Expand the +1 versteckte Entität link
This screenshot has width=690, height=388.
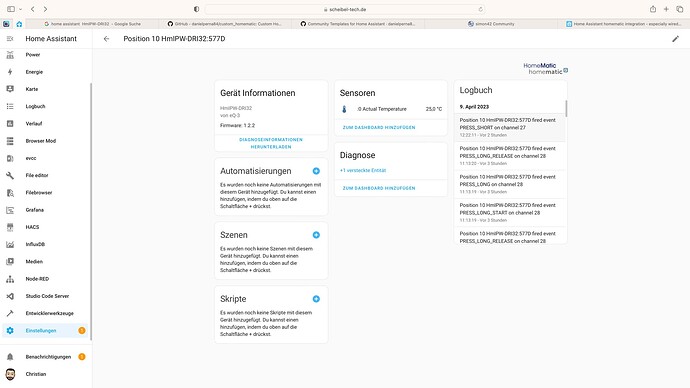pos(363,170)
